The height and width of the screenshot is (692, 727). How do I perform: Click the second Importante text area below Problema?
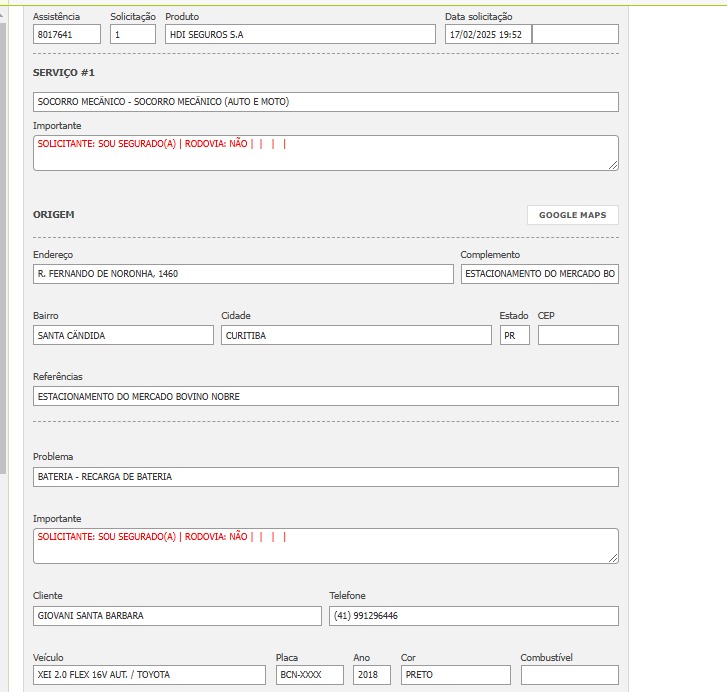[325, 546]
